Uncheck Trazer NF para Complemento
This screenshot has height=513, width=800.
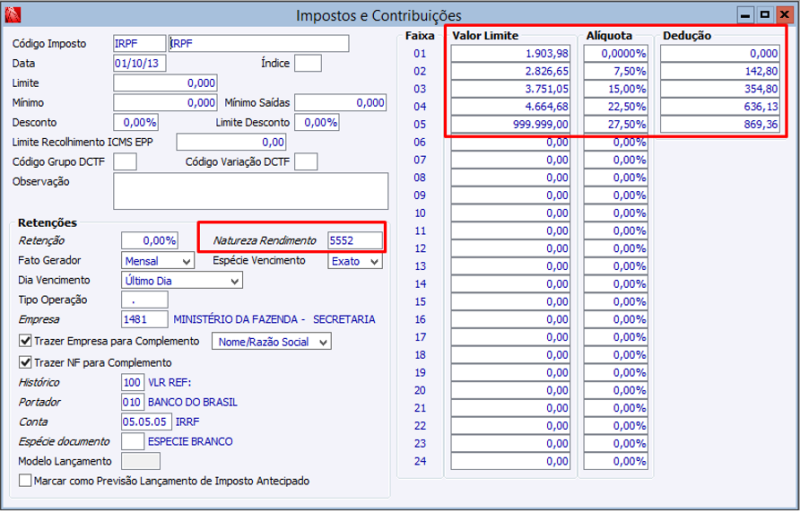point(25,362)
